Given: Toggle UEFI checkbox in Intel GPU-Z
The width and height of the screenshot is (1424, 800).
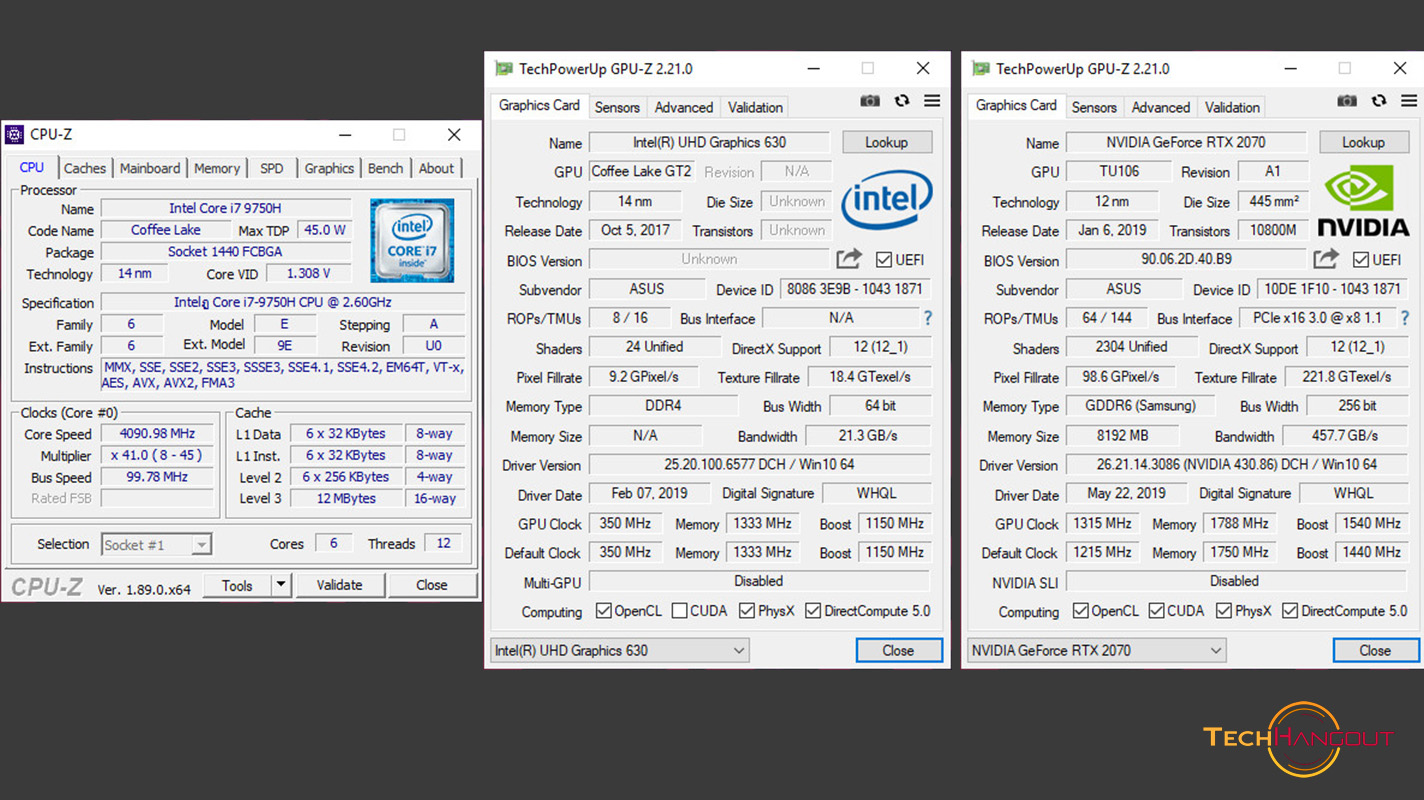Looking at the screenshot, I should point(884,260).
